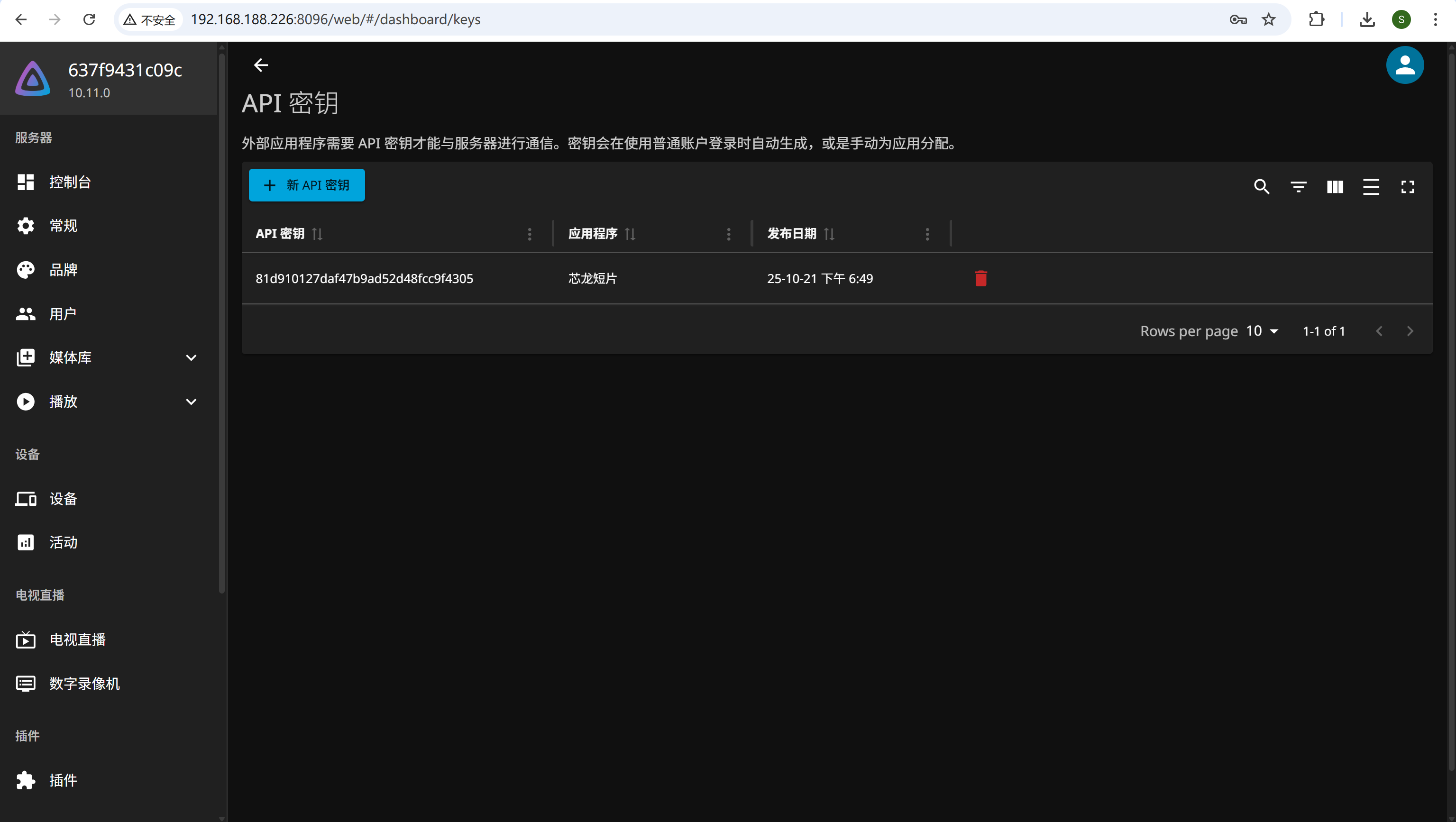Go back using page arrow
Image resolution: width=1456 pixels, height=822 pixels.
point(261,65)
